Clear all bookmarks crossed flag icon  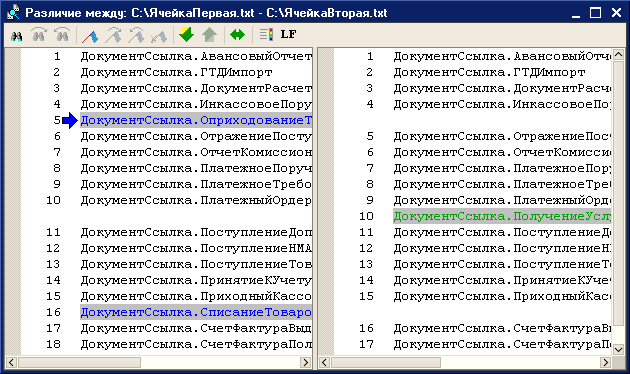pyautogui.click(x=159, y=37)
